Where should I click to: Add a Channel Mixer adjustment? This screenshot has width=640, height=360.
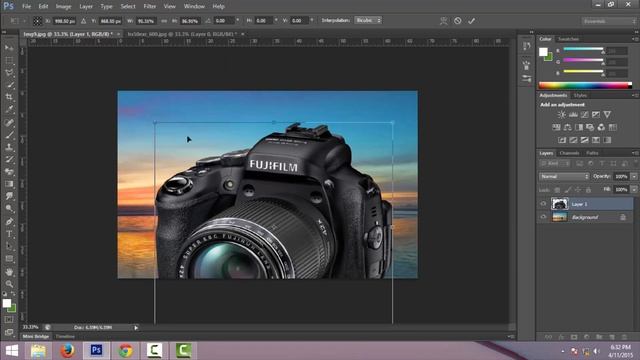(601, 127)
